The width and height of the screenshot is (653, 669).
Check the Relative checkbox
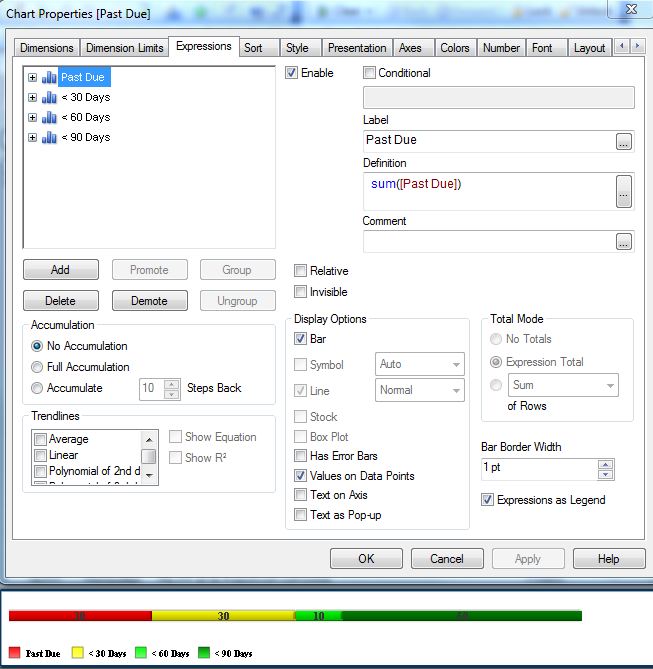point(300,271)
